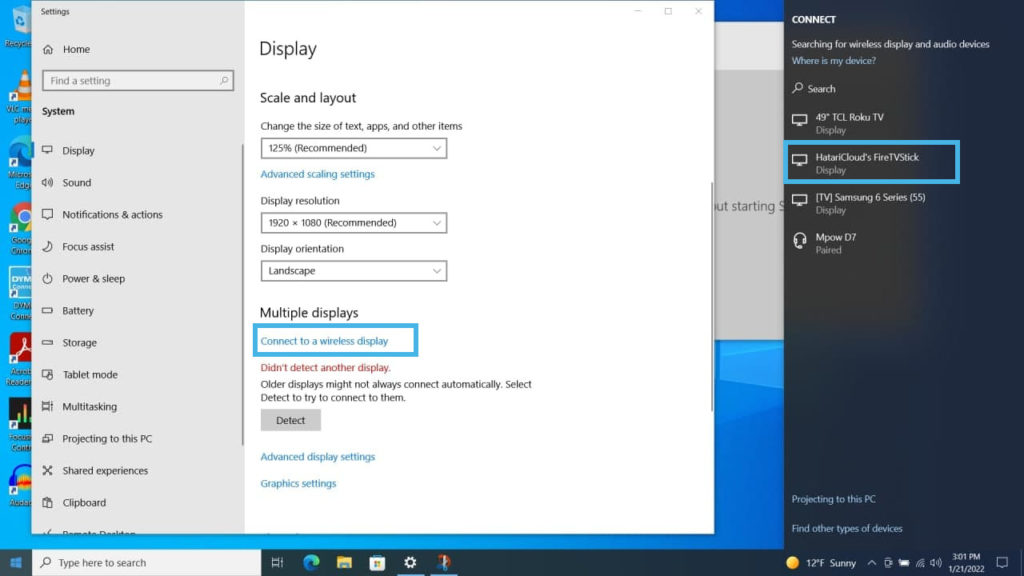Connect to HatariCloud's FireTVStick
The image size is (1024, 576).
point(872,162)
